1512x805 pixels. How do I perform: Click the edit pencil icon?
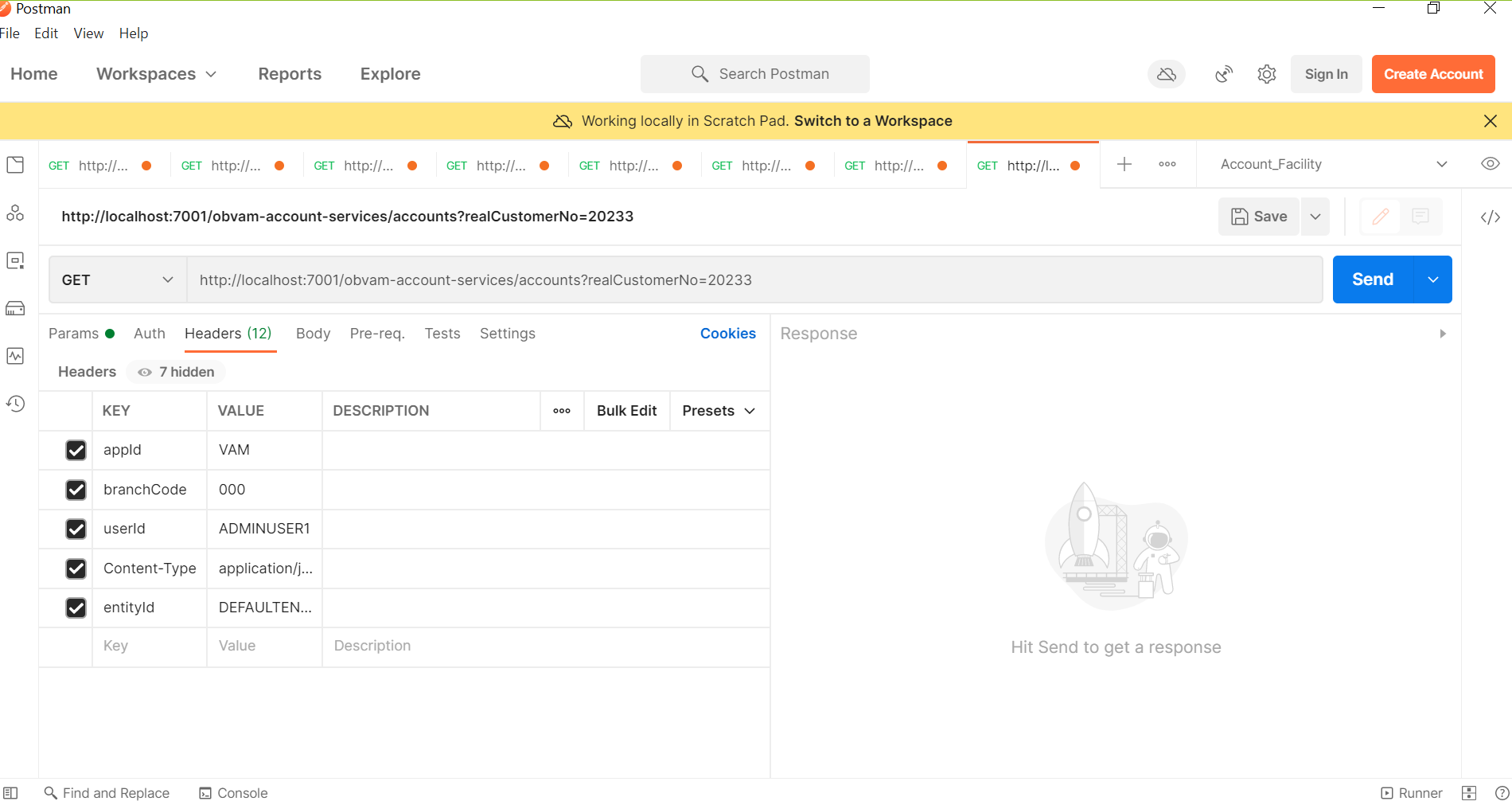tap(1381, 217)
